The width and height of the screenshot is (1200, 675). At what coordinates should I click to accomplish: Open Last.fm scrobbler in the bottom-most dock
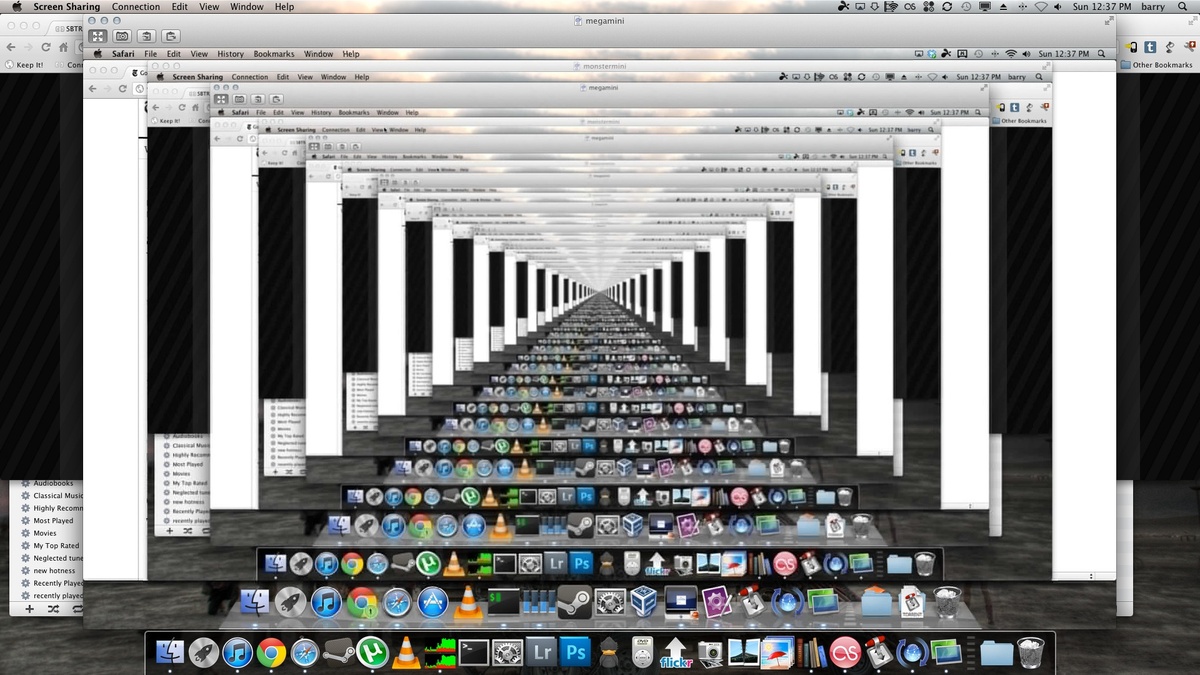pyautogui.click(x=846, y=653)
